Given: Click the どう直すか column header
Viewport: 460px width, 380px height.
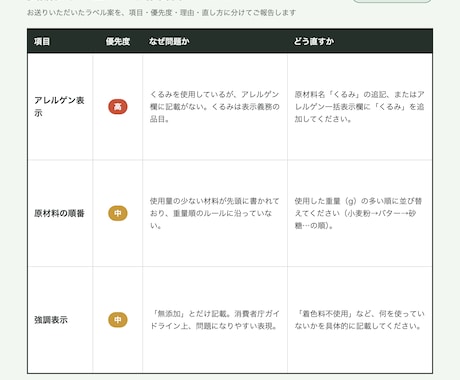Looking at the screenshot, I should [314, 41].
